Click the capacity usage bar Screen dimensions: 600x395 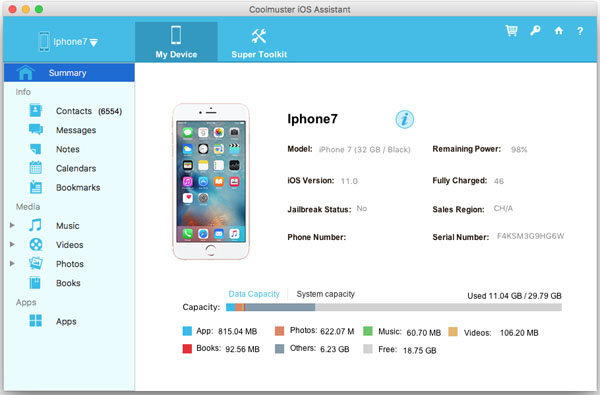[x=394, y=307]
